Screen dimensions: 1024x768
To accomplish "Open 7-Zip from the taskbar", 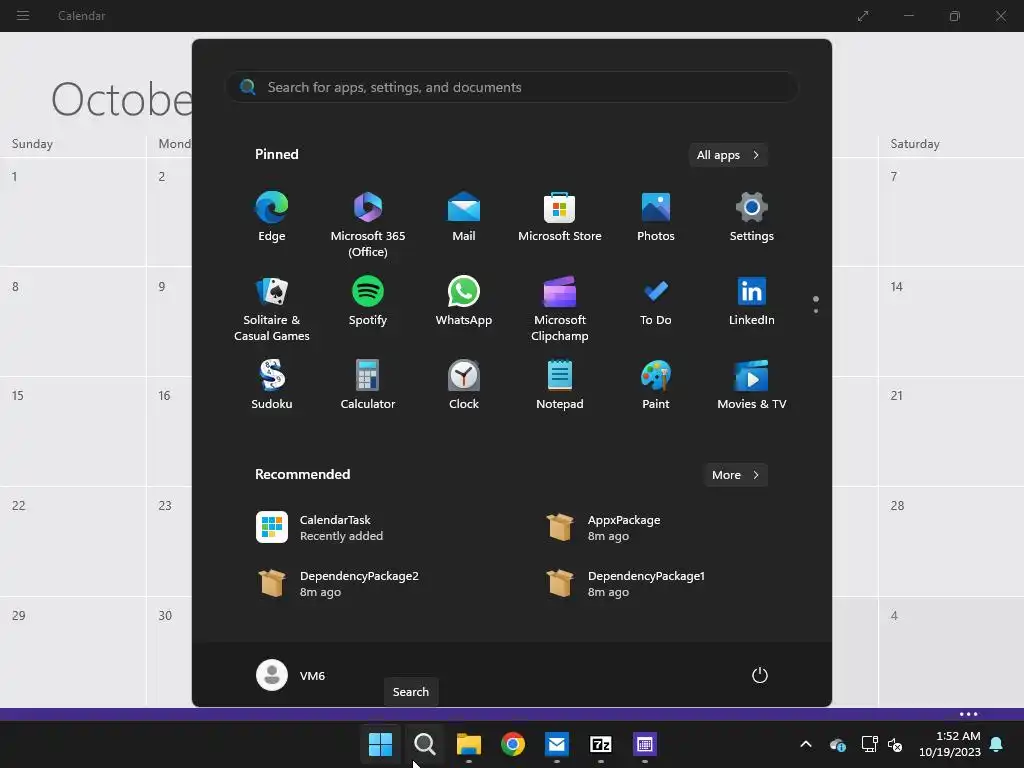I will point(600,744).
